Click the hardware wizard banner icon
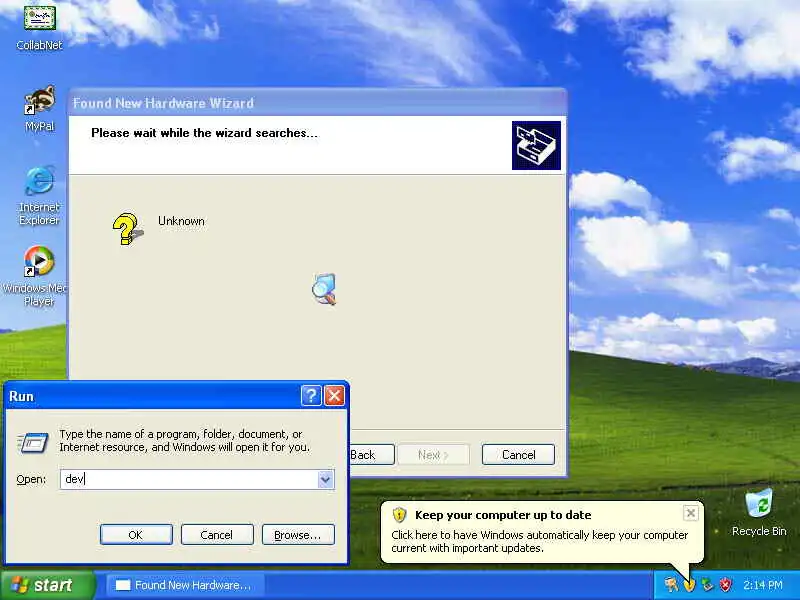 pyautogui.click(x=536, y=145)
